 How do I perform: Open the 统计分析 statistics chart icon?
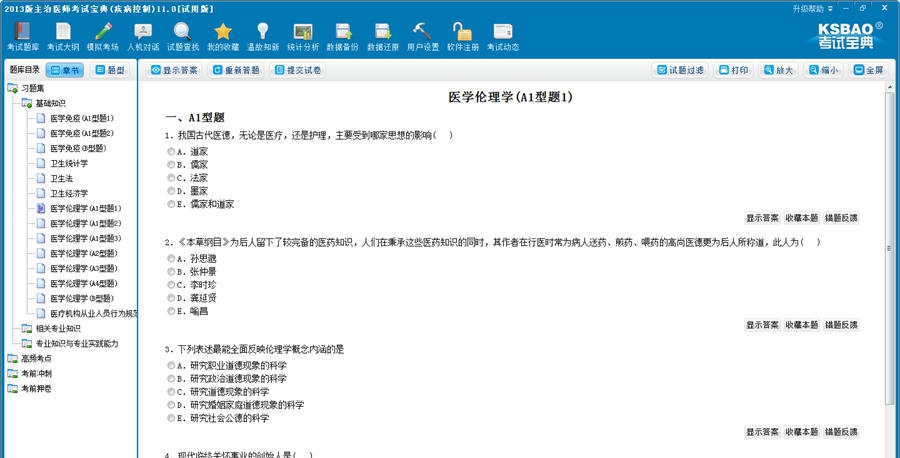(x=302, y=37)
